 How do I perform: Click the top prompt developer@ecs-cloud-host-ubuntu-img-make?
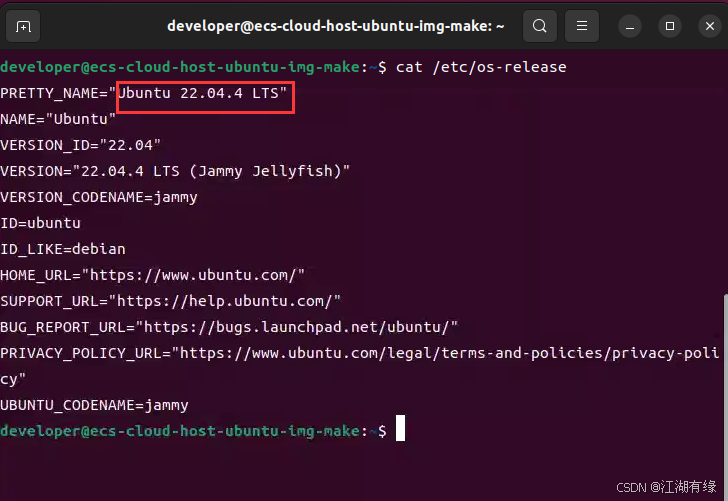pos(180,67)
